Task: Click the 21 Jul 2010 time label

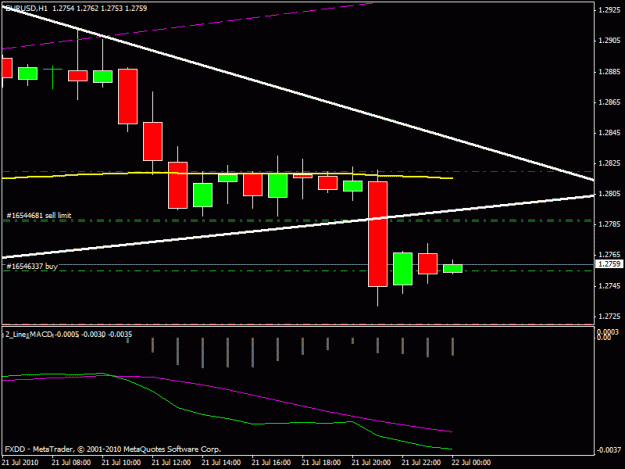Action: point(20,462)
